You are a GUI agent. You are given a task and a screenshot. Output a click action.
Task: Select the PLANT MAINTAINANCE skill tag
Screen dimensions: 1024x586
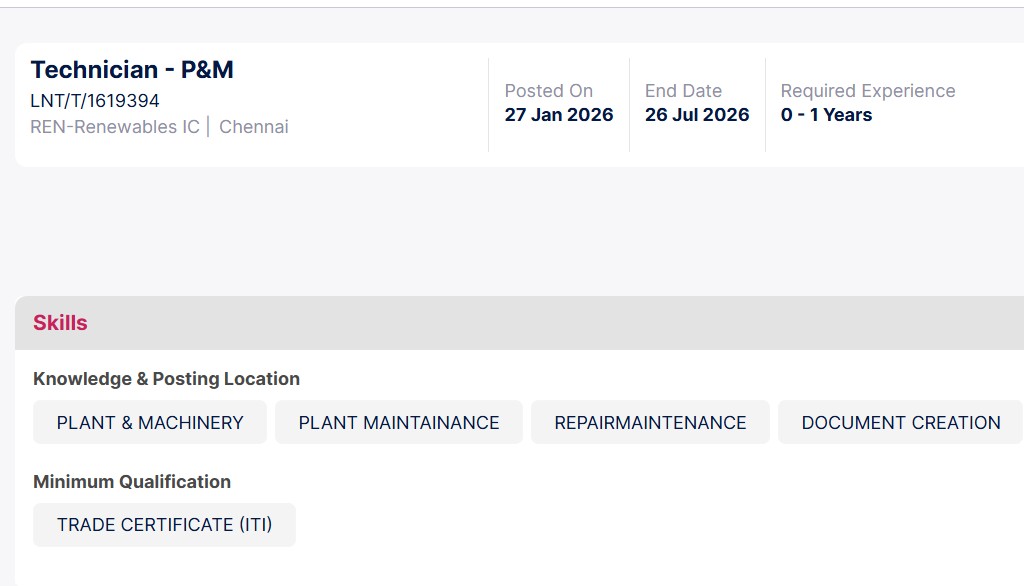point(399,423)
